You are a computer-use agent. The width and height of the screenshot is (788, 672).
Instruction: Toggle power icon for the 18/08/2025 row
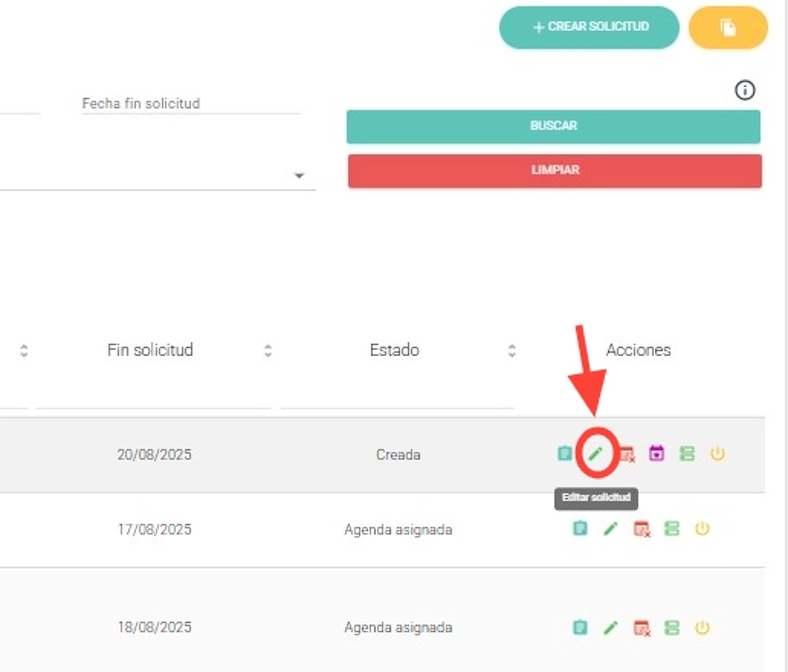point(702,628)
